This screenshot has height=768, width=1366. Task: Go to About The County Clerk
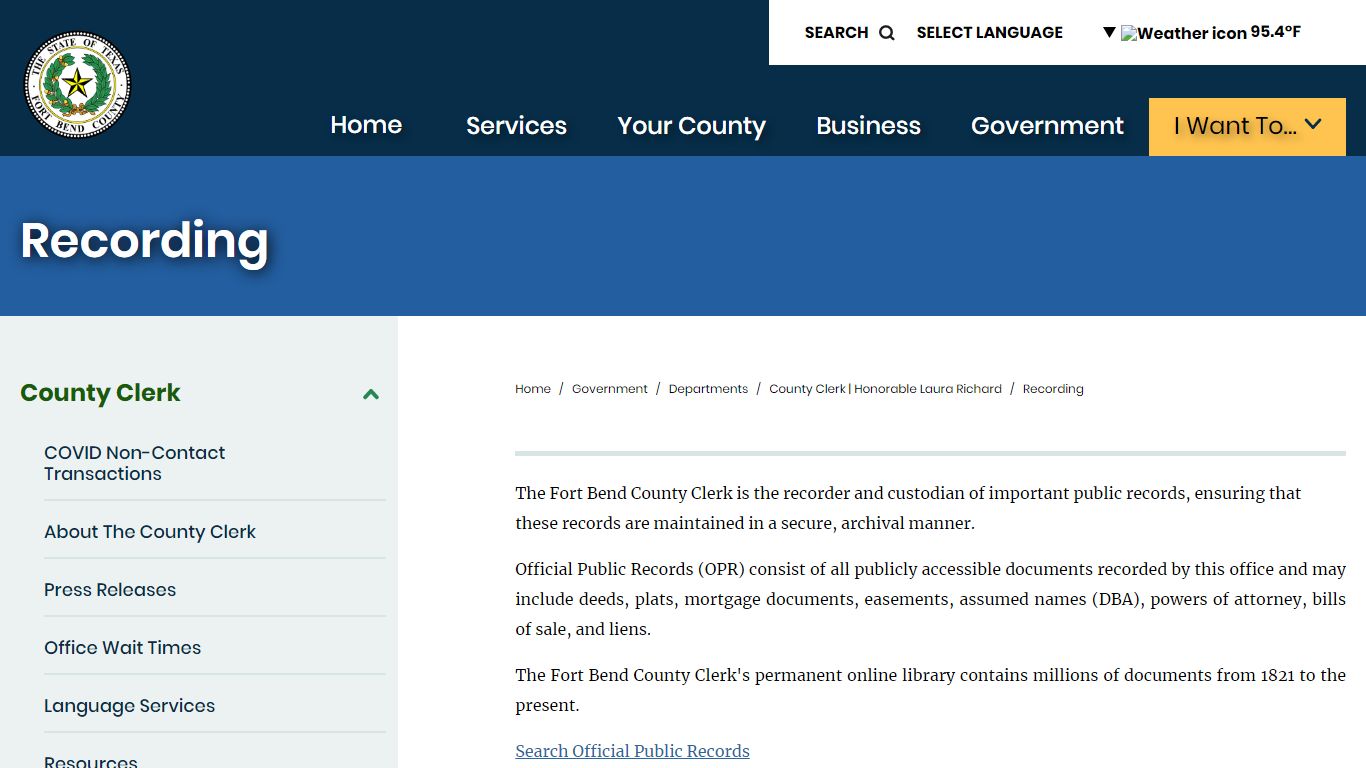150,532
